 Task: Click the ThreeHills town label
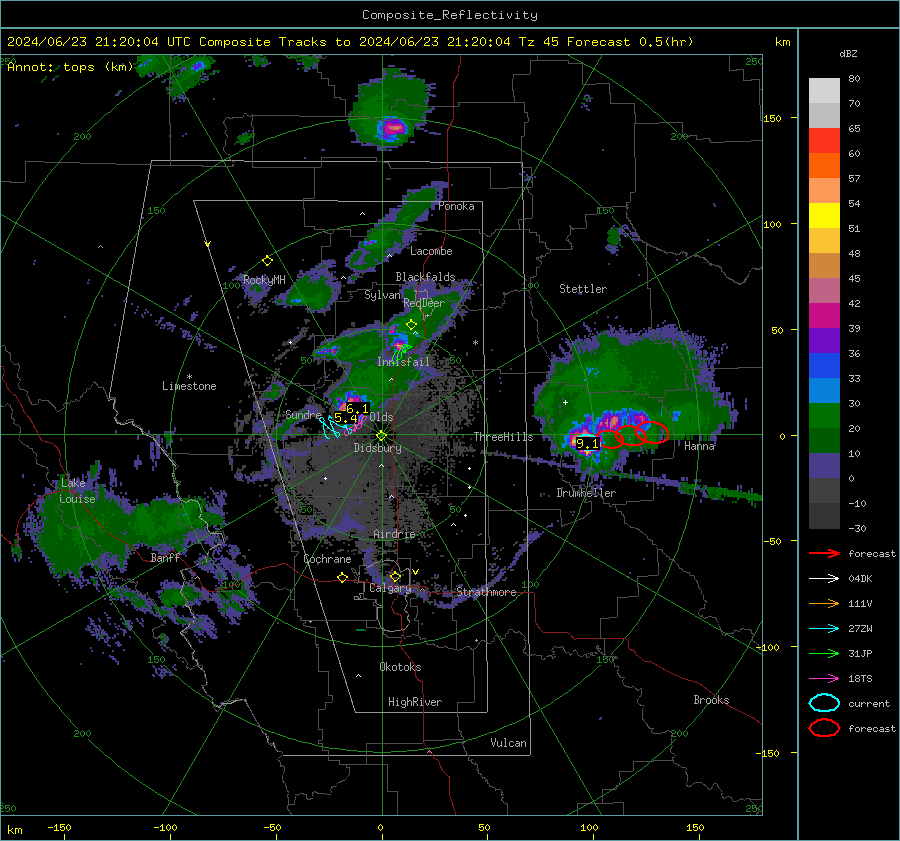[503, 437]
